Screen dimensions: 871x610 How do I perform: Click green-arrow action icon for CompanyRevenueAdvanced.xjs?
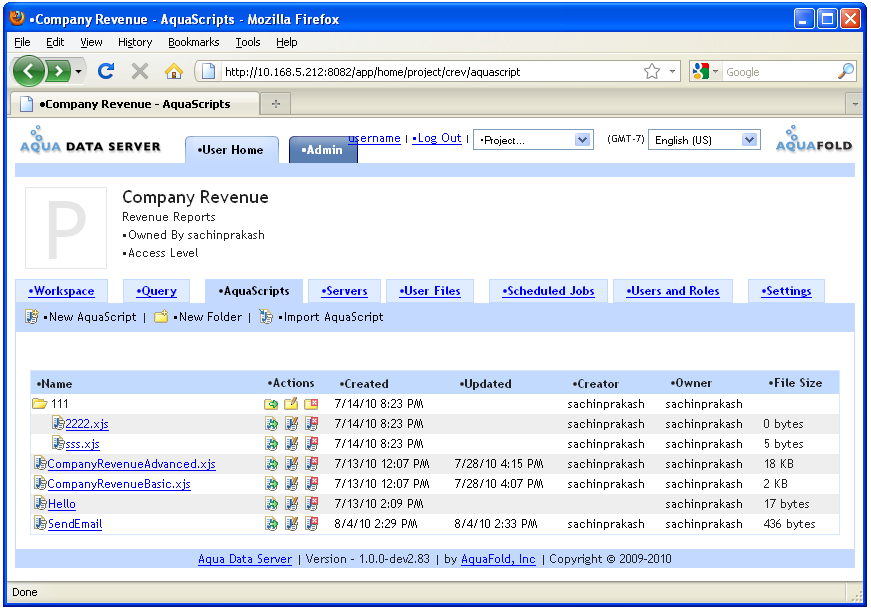click(271, 464)
